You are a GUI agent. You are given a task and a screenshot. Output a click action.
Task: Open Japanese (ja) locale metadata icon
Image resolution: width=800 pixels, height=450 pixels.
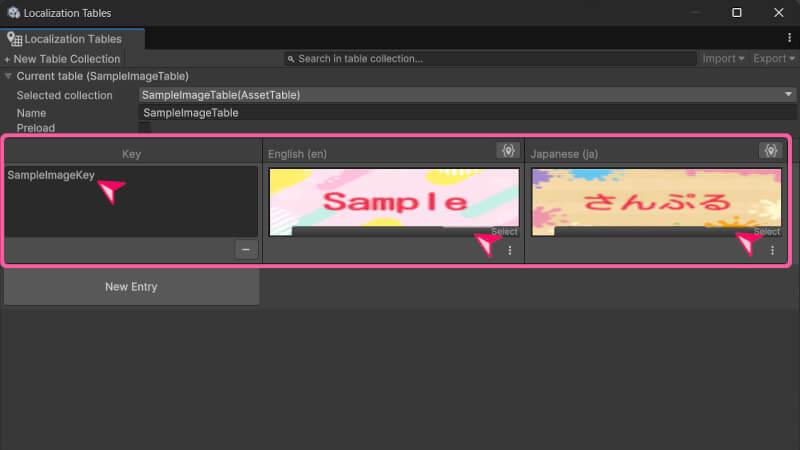(x=770, y=150)
